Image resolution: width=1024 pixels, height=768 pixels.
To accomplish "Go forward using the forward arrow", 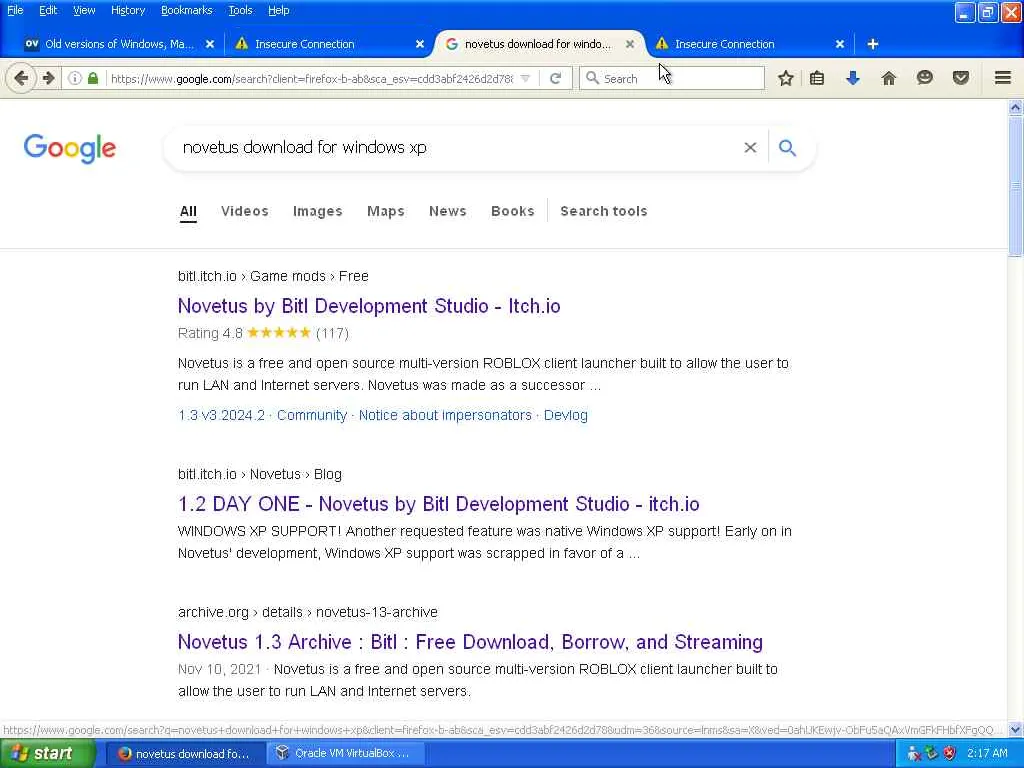I will (48, 78).
